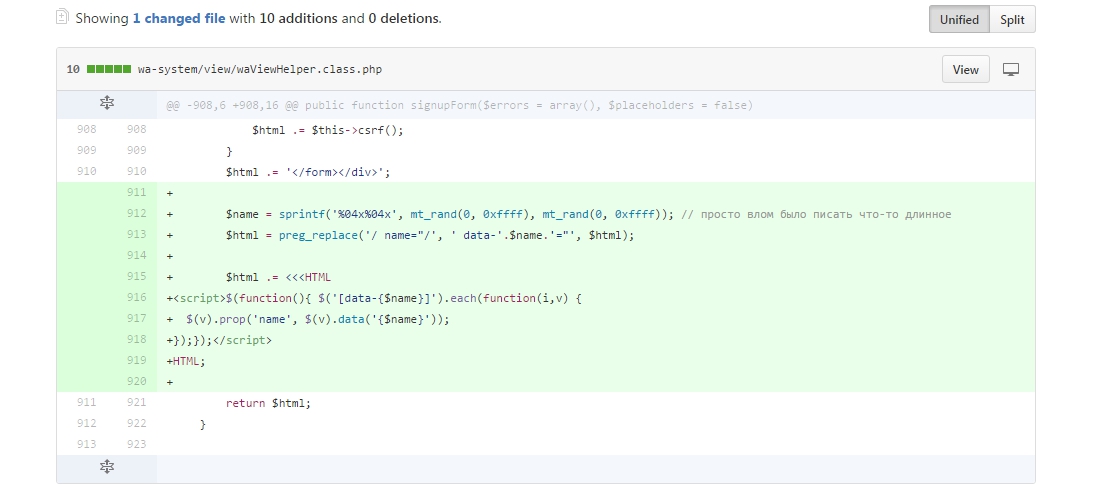Click the green diffstat squares indicator
The image size is (1104, 485).
point(108,69)
